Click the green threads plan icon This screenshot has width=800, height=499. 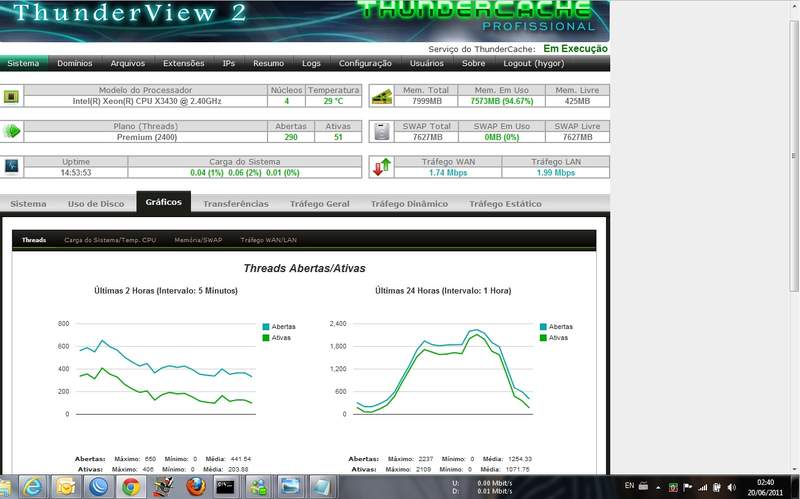[x=12, y=131]
